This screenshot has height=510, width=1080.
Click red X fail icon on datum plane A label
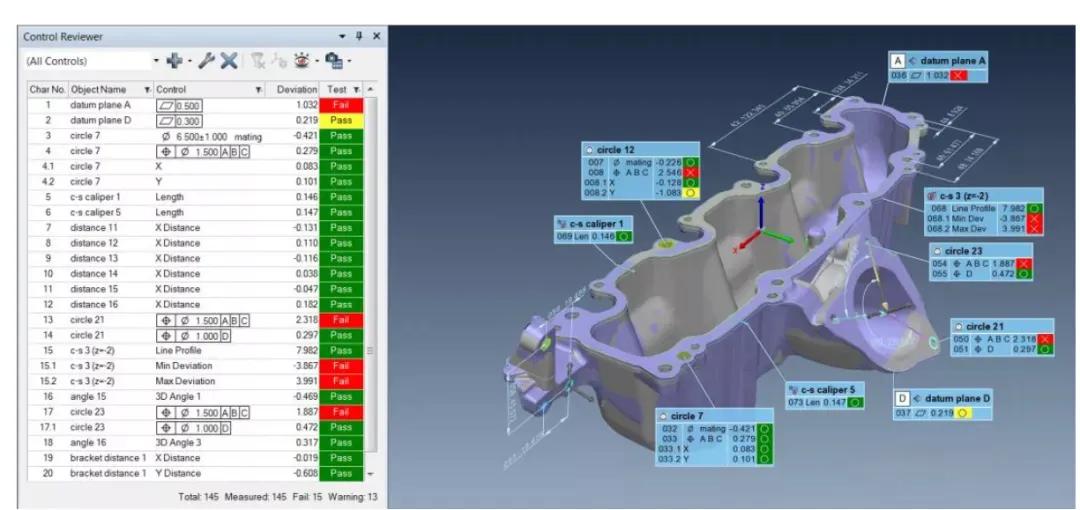click(x=958, y=75)
